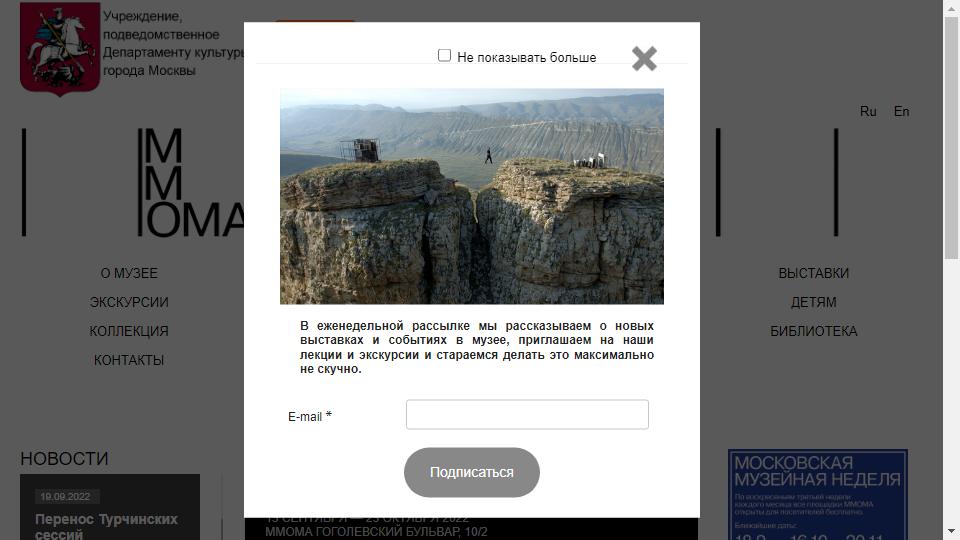Viewport: 960px width, 540px height.
Task: Switch language to Ru
Action: click(868, 111)
